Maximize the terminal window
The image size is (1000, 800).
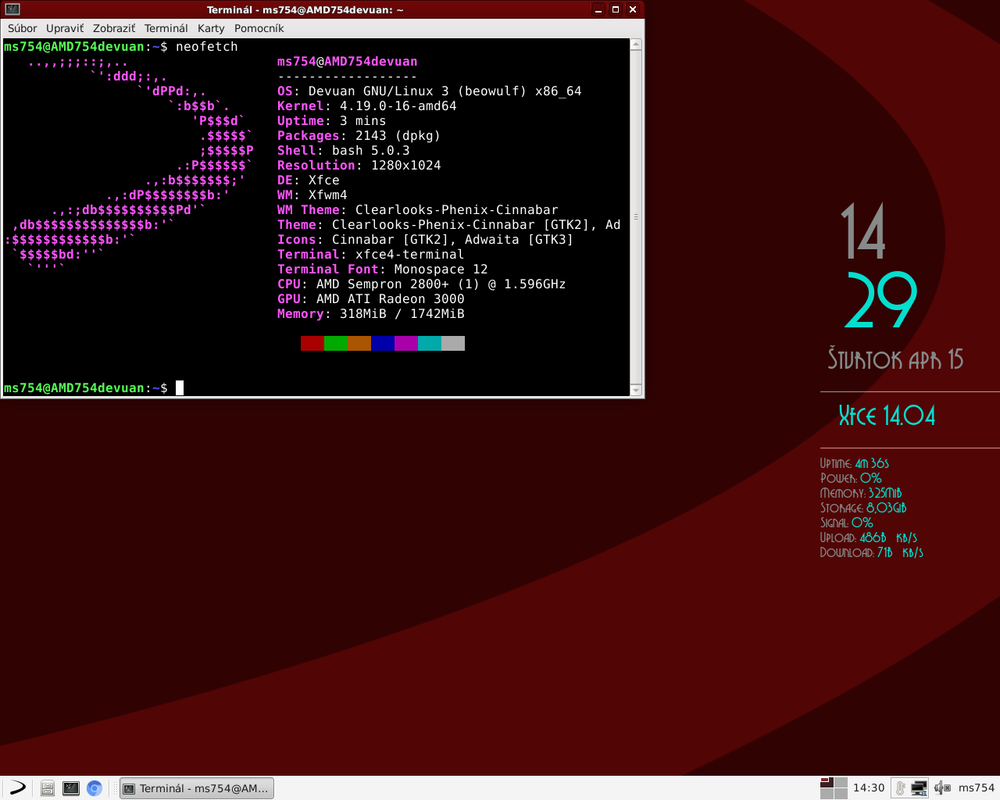point(615,10)
